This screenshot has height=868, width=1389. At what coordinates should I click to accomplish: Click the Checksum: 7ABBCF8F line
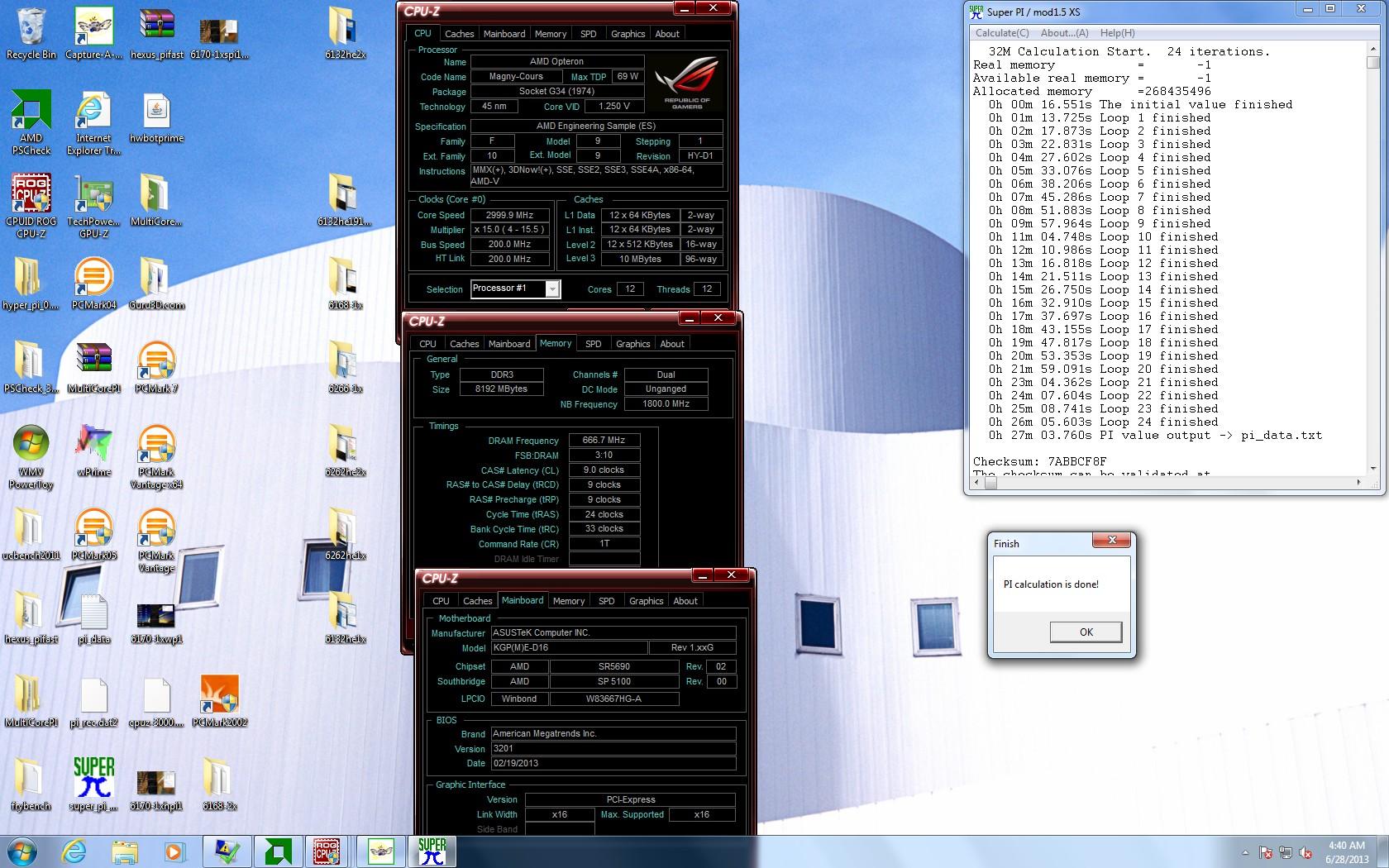[x=1039, y=462]
